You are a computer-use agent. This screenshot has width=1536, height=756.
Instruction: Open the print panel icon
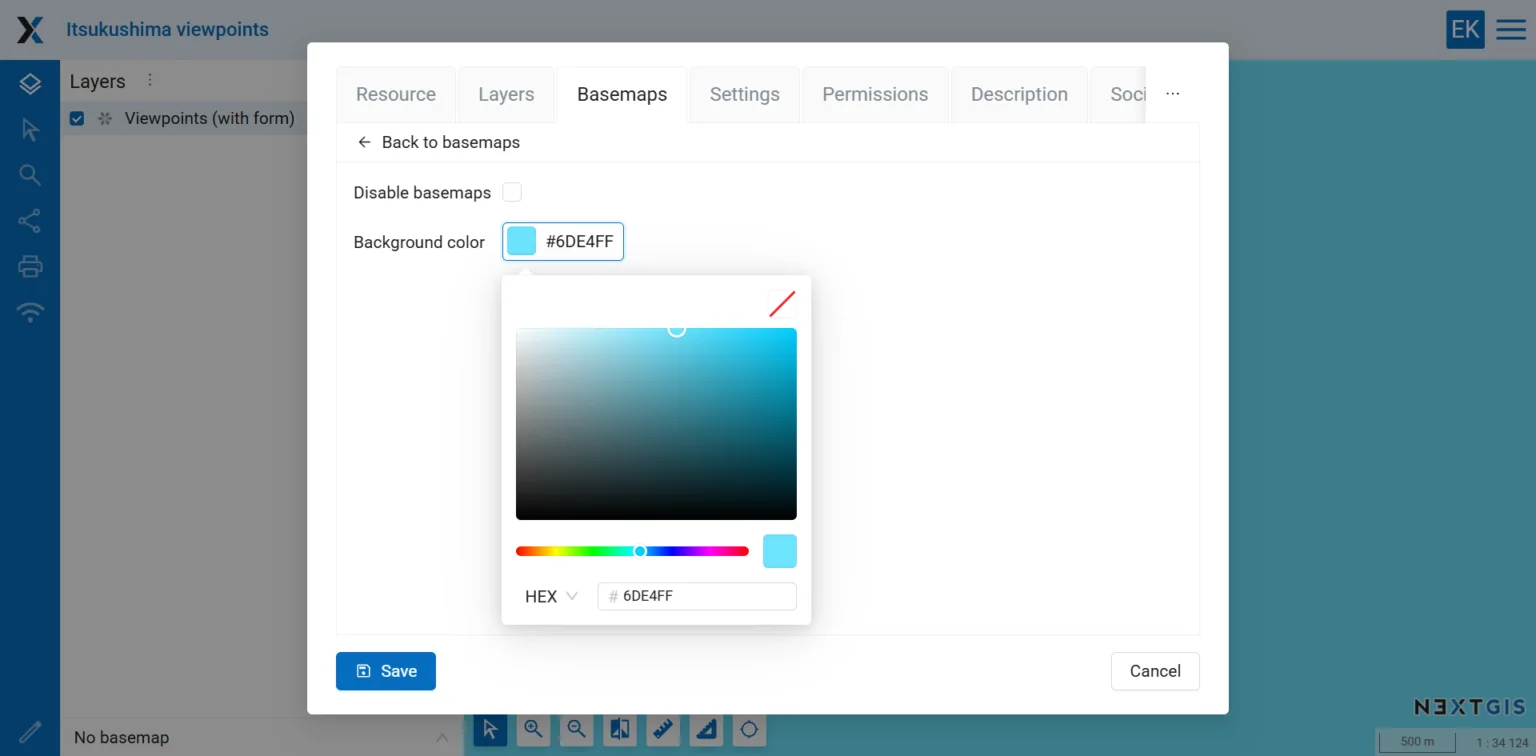coord(30,266)
